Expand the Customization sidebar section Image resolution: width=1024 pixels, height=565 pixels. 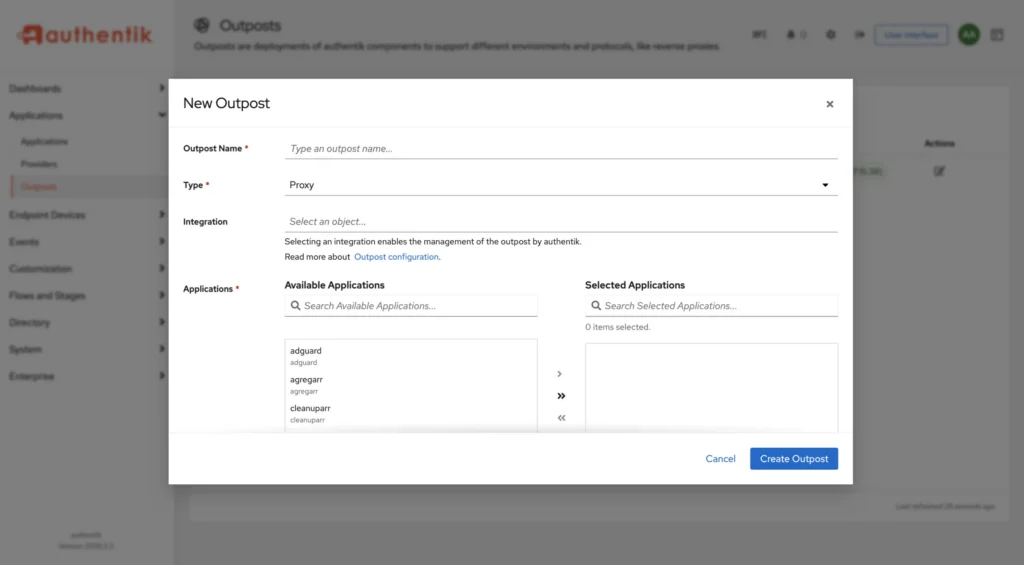click(x=86, y=268)
